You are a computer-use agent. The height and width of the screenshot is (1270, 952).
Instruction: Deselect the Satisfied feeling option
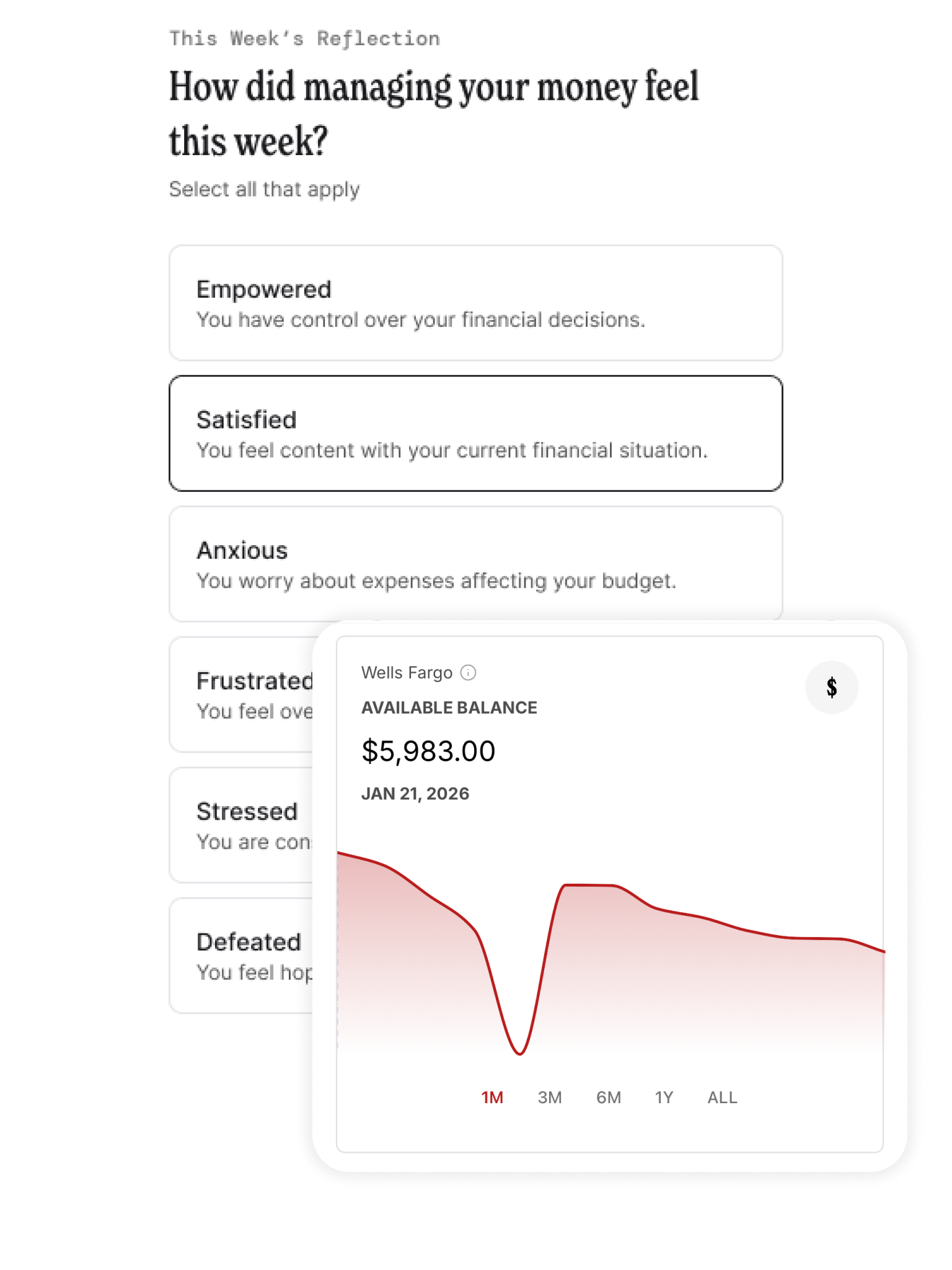(475, 433)
